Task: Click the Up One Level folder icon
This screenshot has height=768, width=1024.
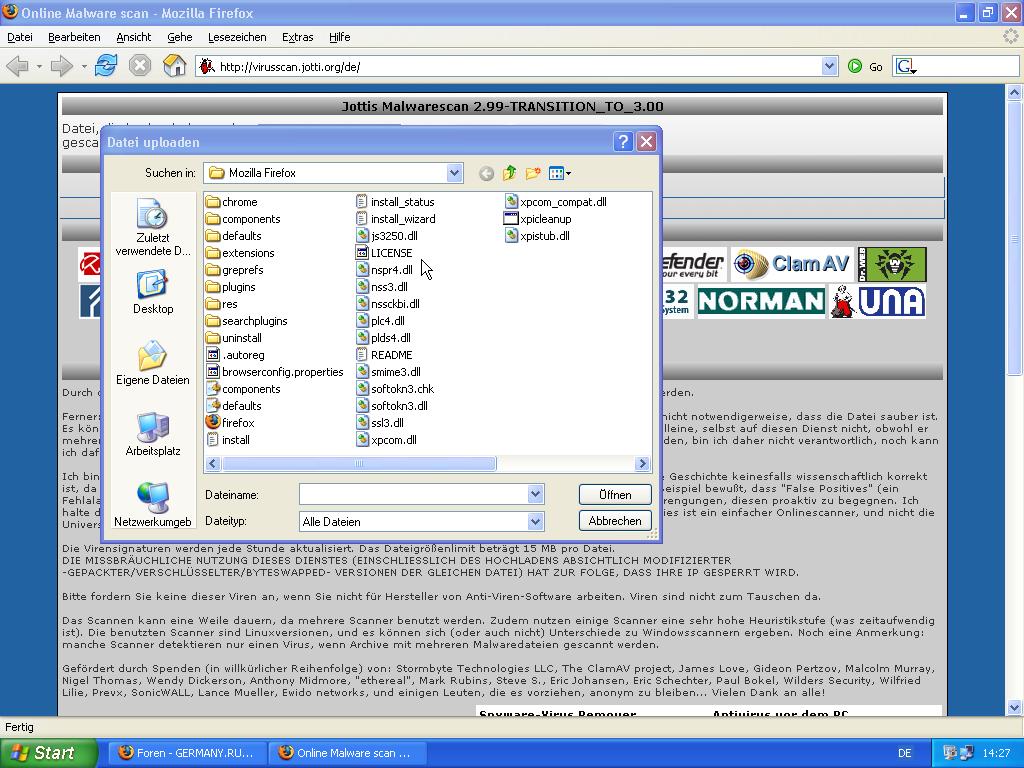Action: (509, 173)
